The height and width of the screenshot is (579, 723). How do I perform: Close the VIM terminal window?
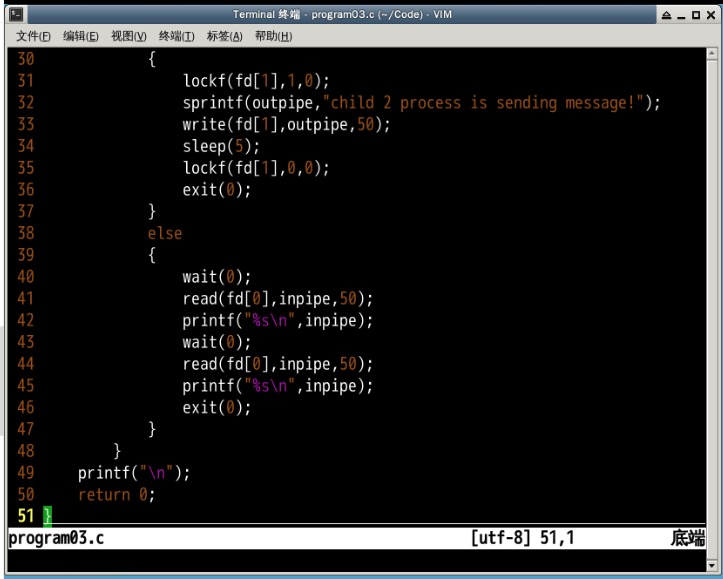712,14
